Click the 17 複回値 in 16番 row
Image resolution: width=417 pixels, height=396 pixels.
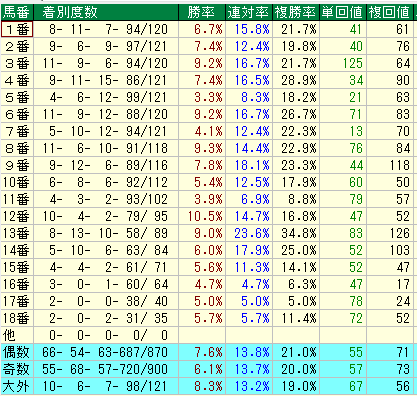click(x=390, y=284)
